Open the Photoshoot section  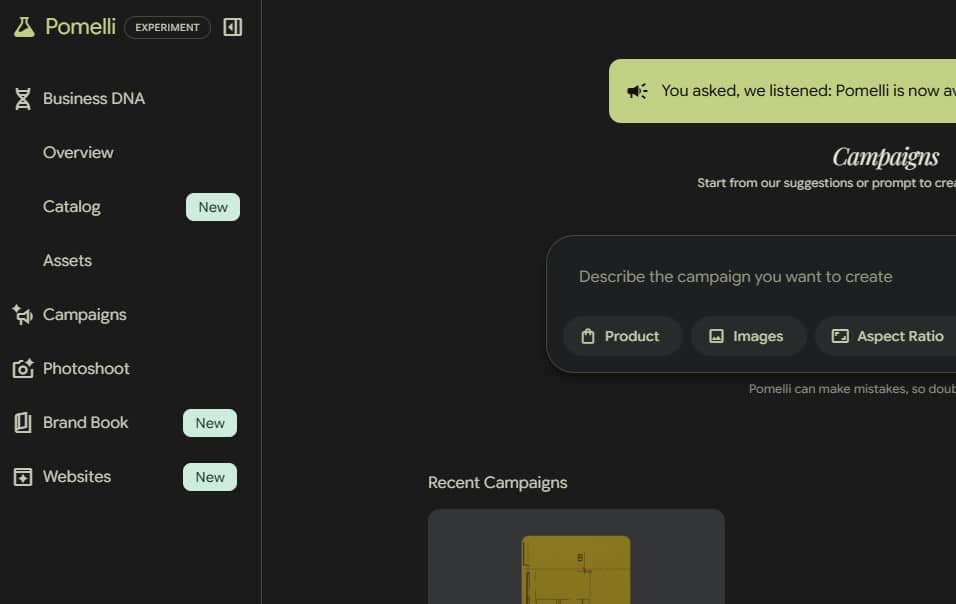tap(86, 369)
